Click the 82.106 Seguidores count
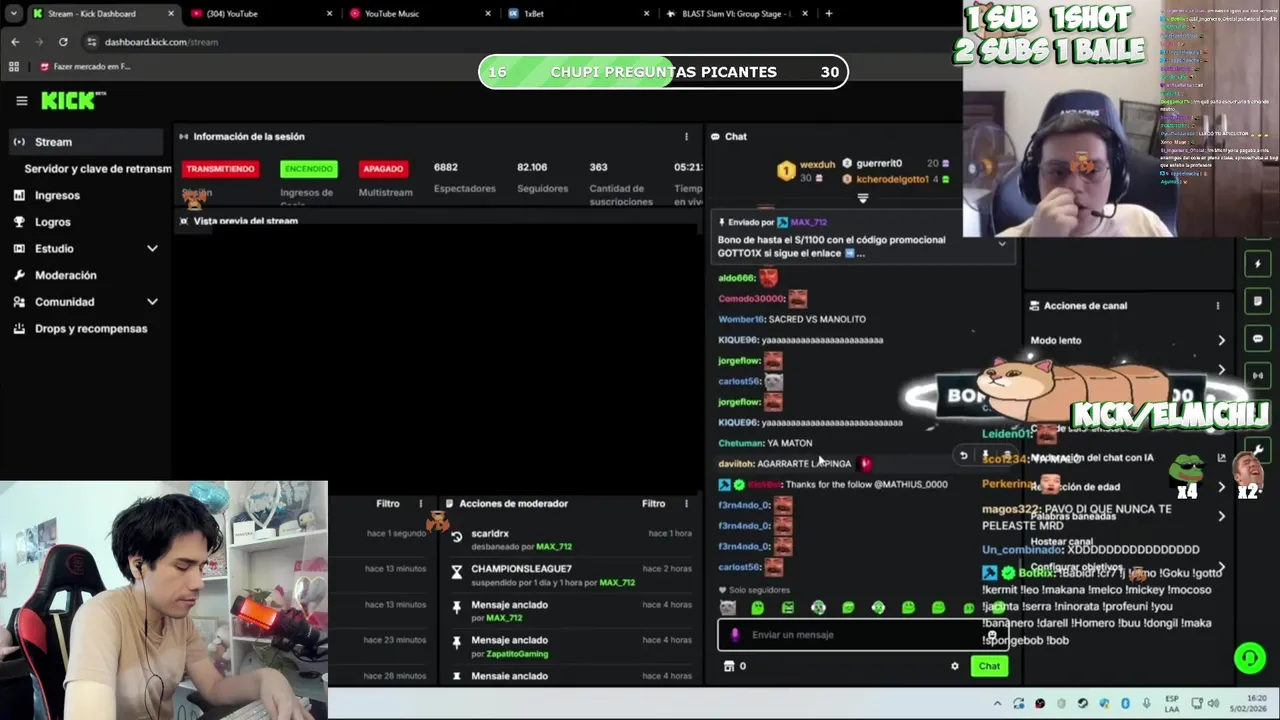This screenshot has height=720, width=1280. click(x=532, y=167)
